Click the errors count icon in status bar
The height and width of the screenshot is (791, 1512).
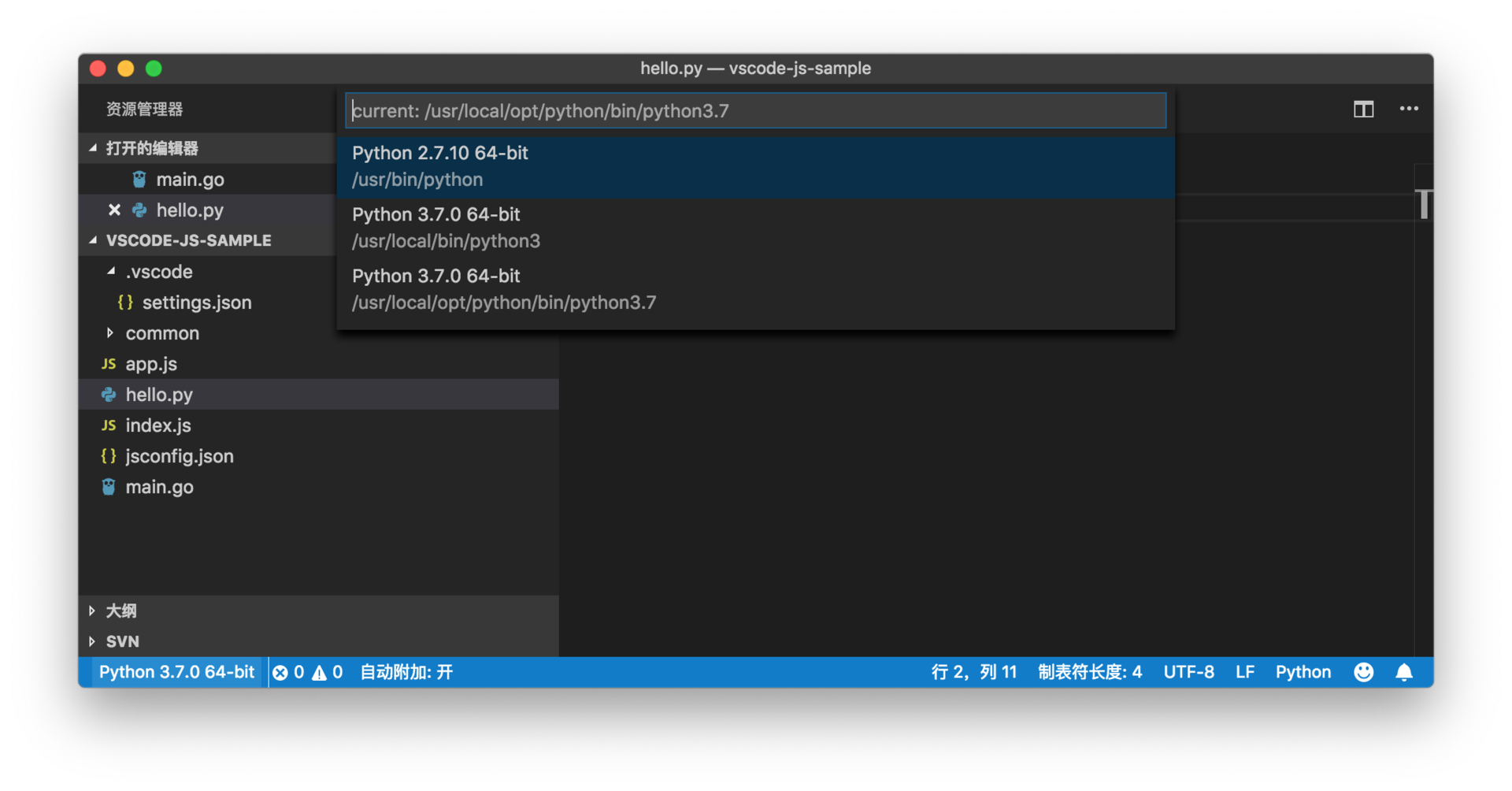coord(280,673)
